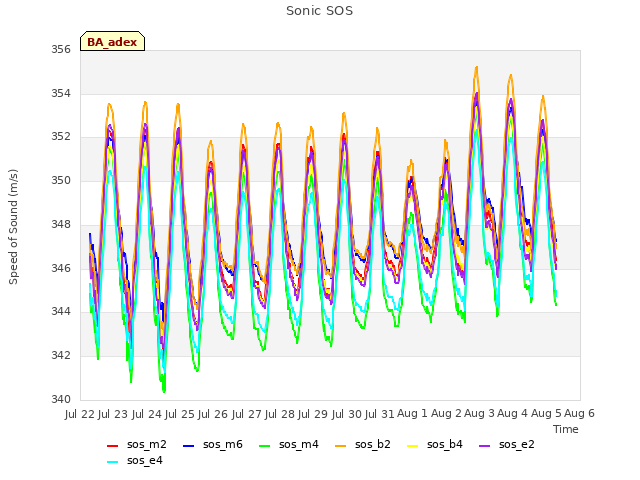Viewport: 640px width, 480px height.
Task: Click the green sos_m4 legend swatch
Action: (x=264, y=446)
